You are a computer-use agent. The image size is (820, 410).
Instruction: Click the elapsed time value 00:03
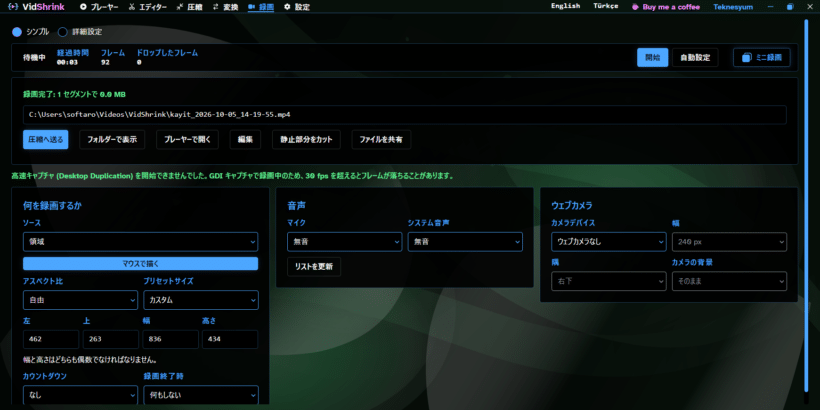67,62
